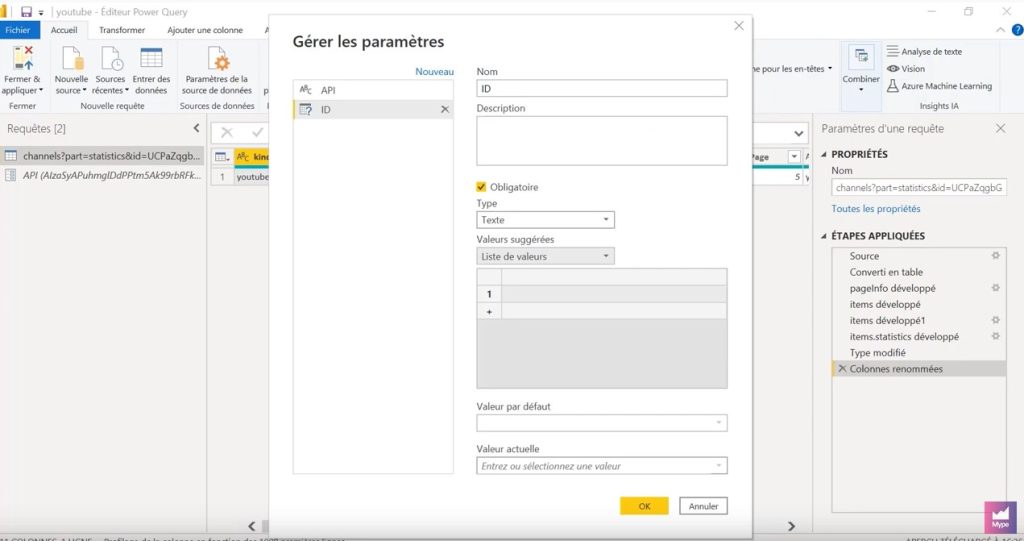The height and width of the screenshot is (541, 1024).
Task: Open the Type dropdown showing Texte
Action: pyautogui.click(x=545, y=220)
